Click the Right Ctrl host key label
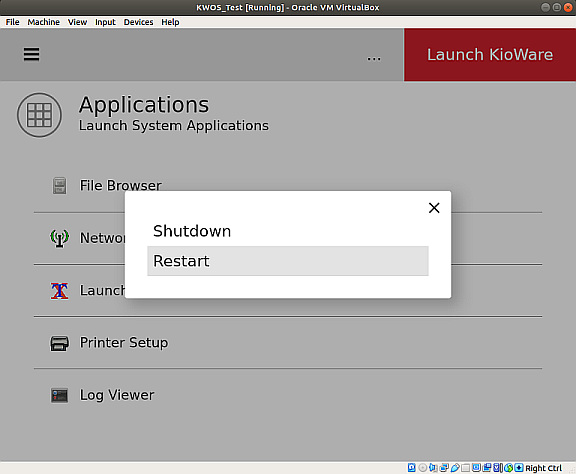 point(543,468)
